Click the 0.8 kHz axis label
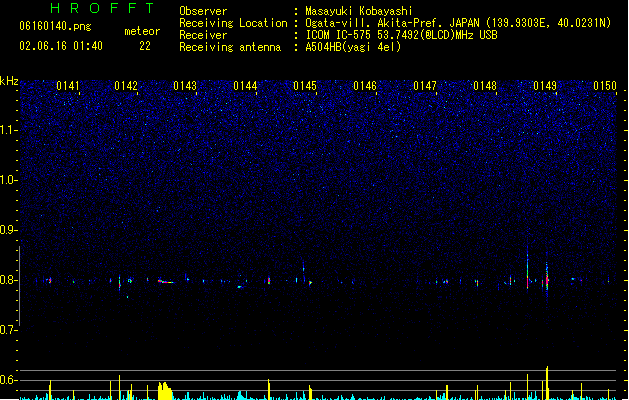Screen dimensions: 629x400 point(8,280)
